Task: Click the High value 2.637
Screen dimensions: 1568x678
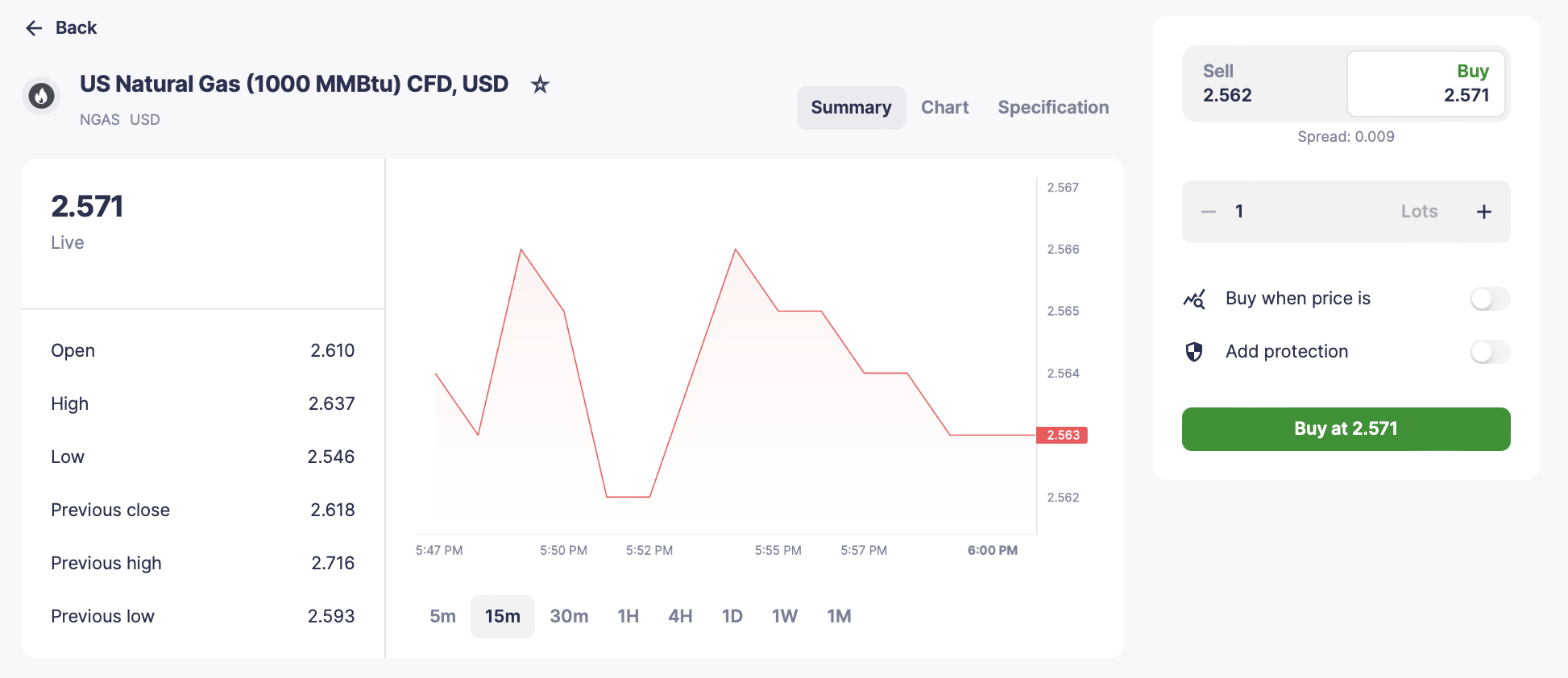Action: [331, 404]
